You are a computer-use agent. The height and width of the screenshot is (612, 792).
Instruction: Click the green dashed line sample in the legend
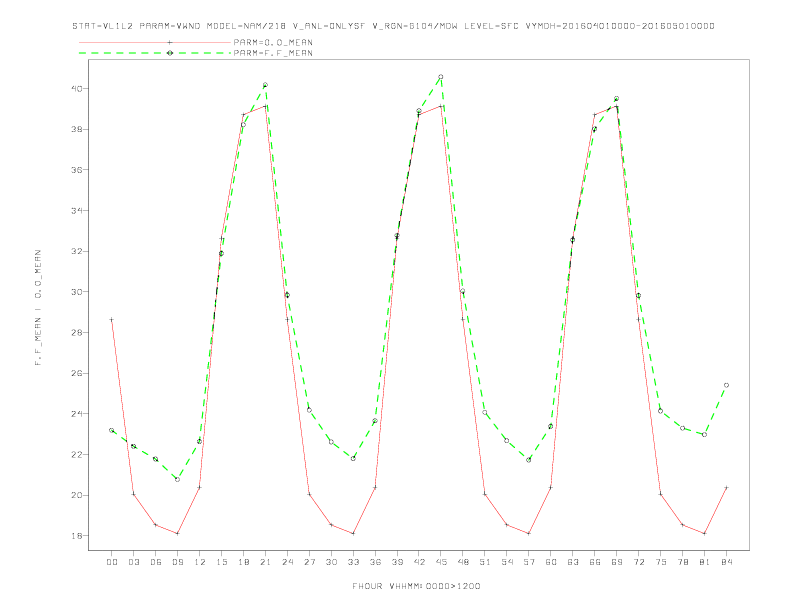coord(155,53)
